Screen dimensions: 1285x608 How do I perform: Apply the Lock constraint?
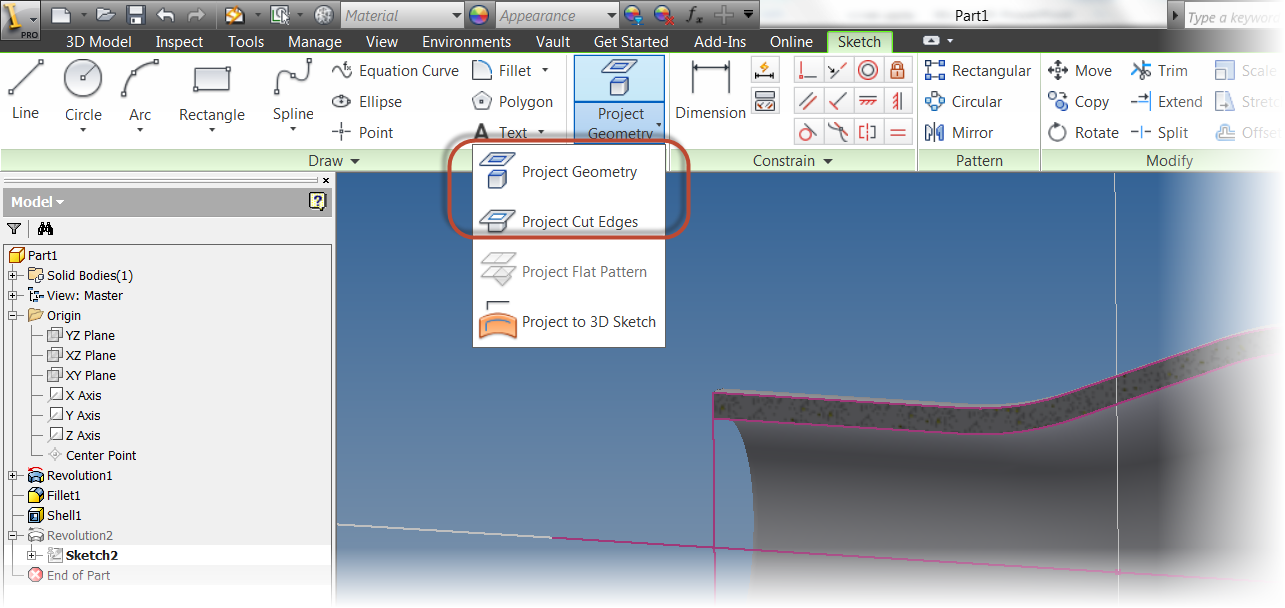coord(897,70)
